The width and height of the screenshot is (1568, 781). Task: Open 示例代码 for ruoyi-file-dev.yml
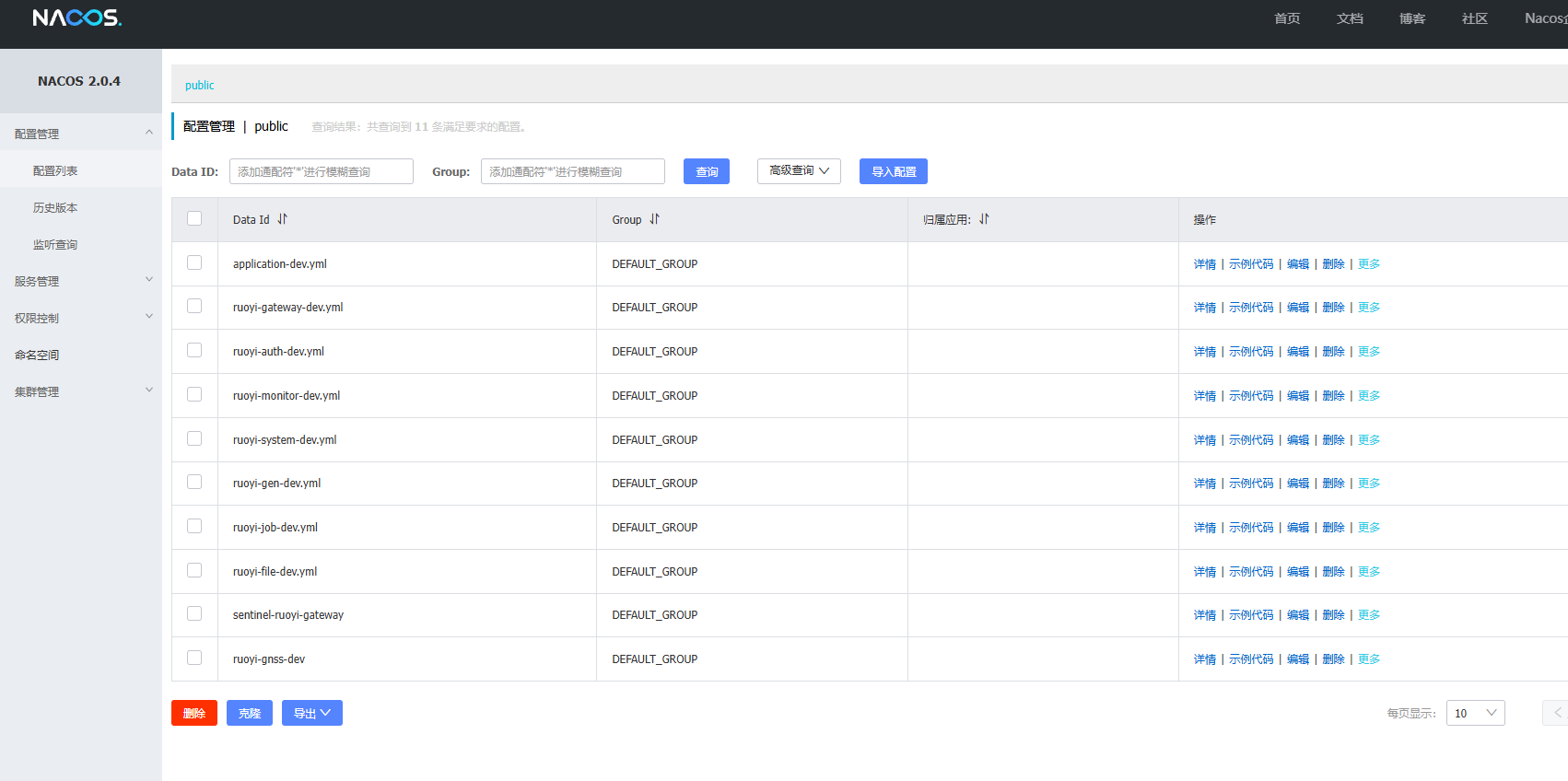tap(1251, 572)
